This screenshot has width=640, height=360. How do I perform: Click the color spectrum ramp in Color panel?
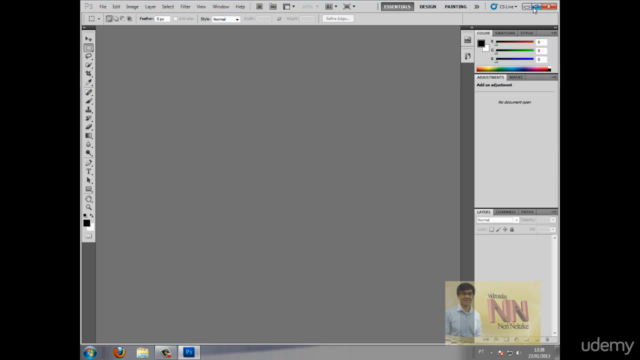click(514, 69)
